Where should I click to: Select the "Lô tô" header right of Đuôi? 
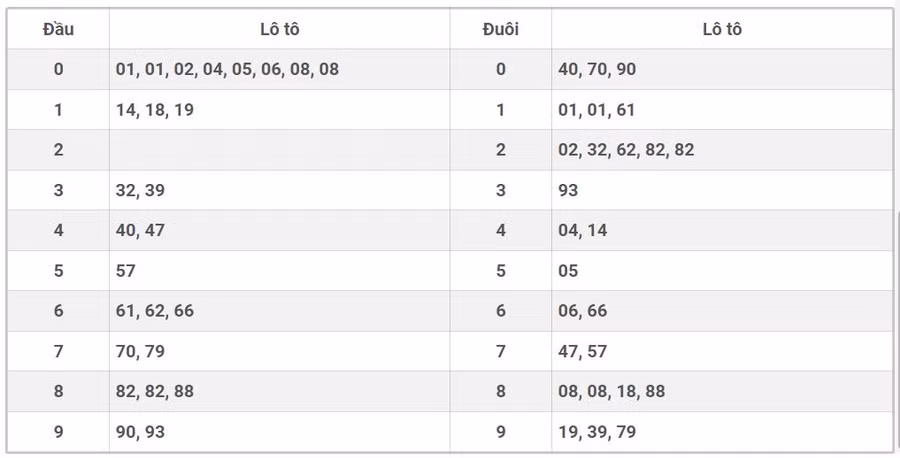(x=721, y=29)
